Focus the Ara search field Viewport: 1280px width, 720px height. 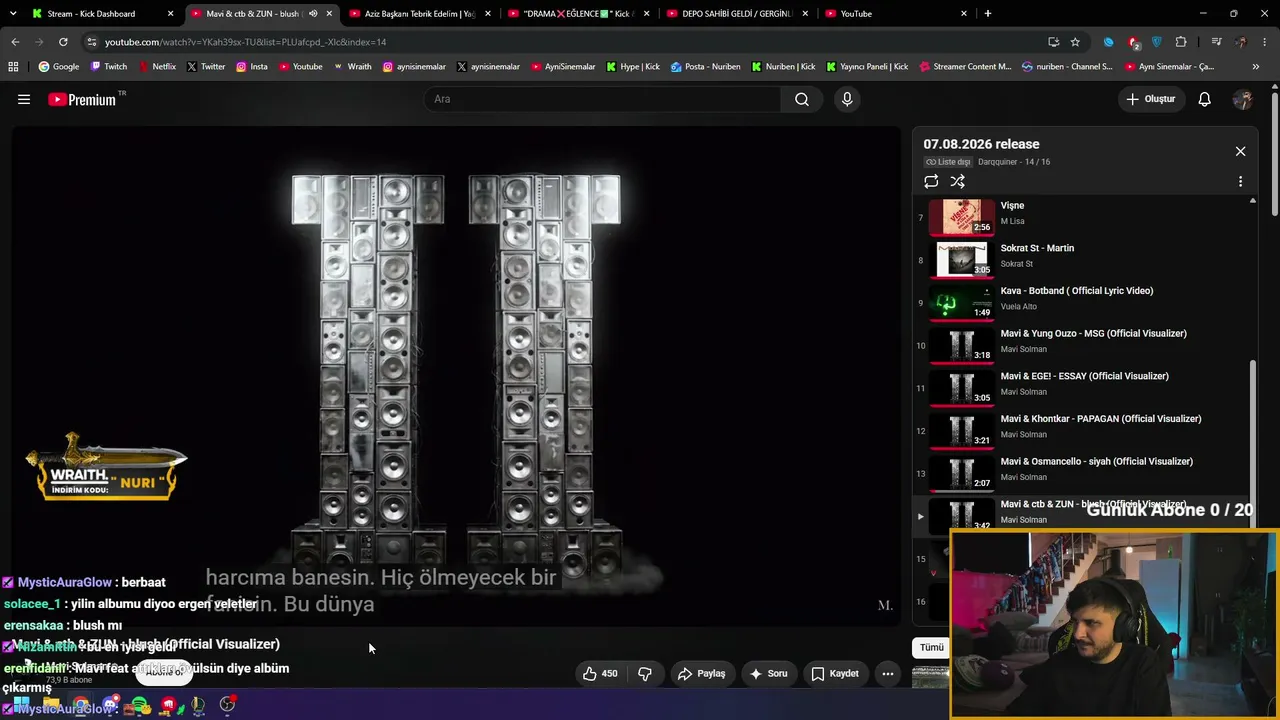(602, 99)
